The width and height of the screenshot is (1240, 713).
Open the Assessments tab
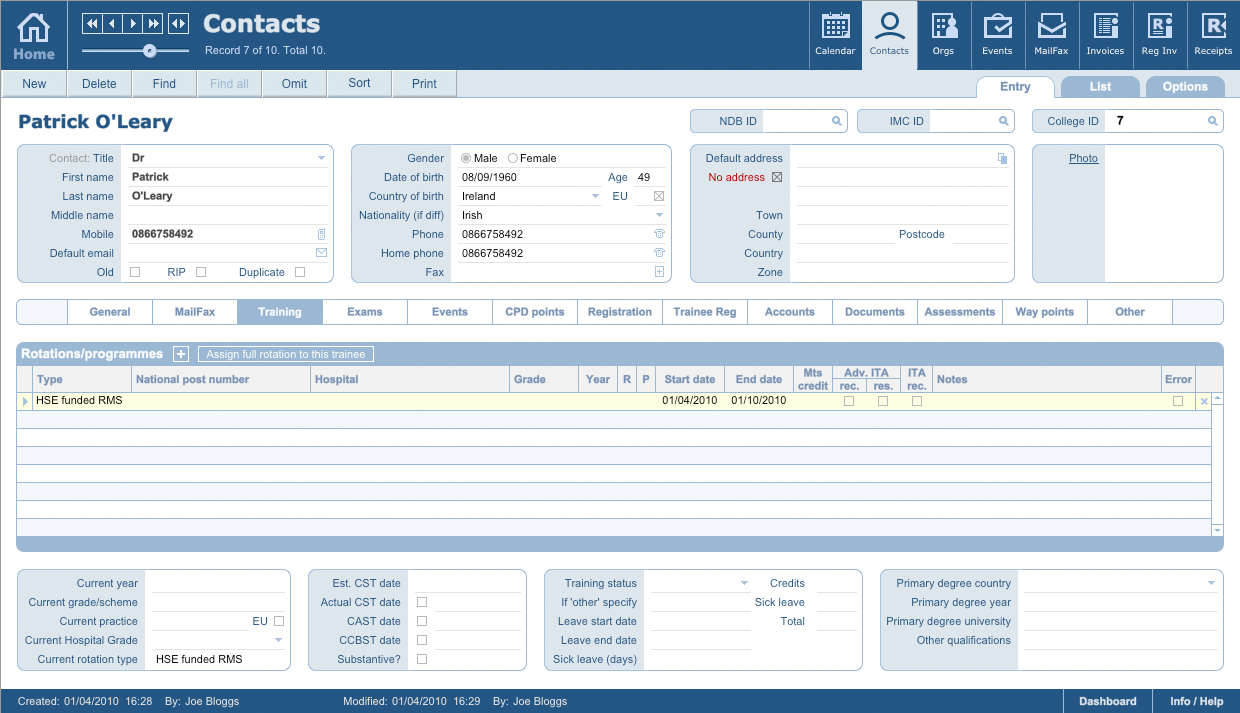(960, 312)
